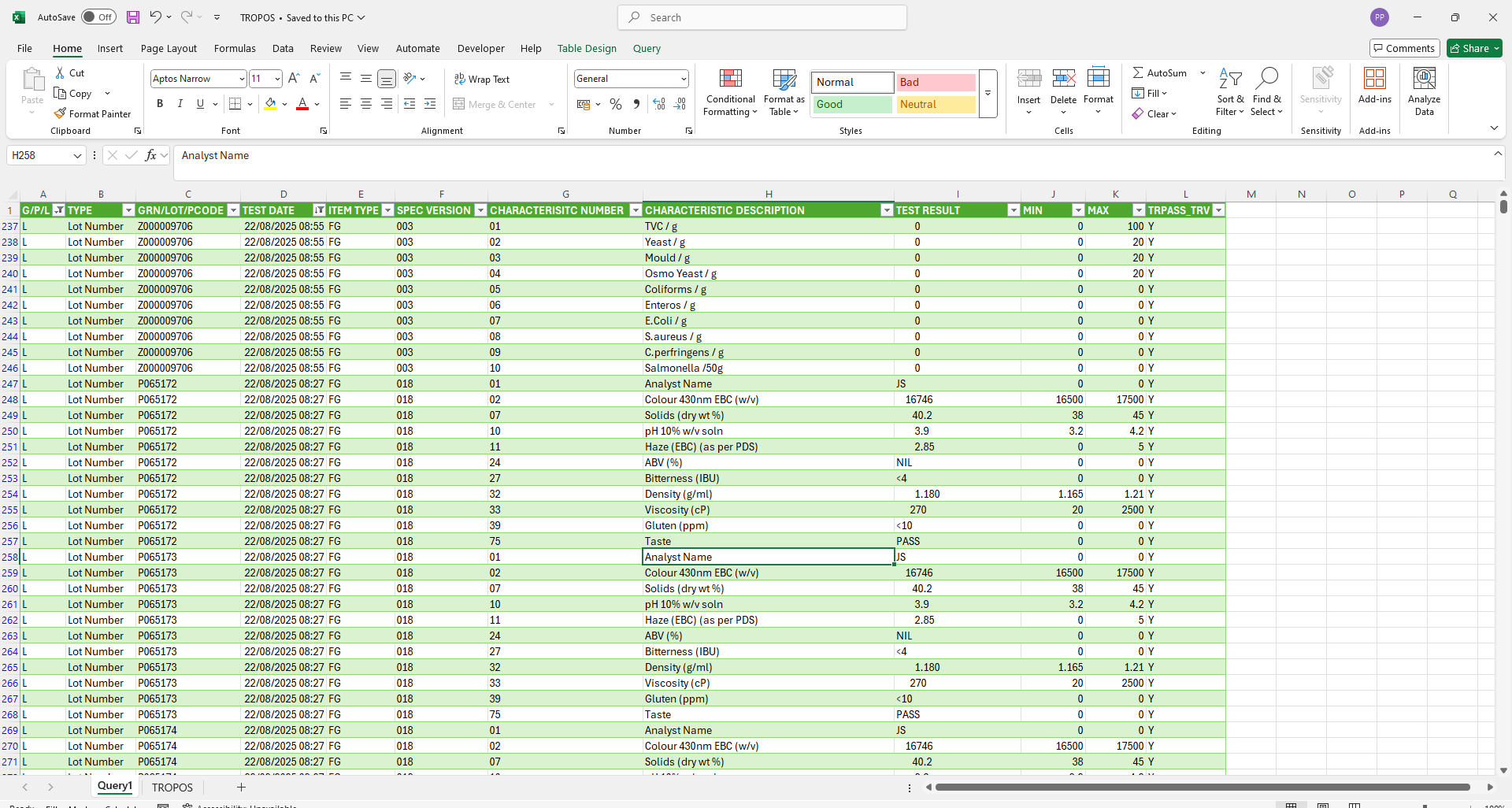Open the Query ribbon tab
Image resolution: width=1512 pixels, height=808 pixels.
[647, 49]
